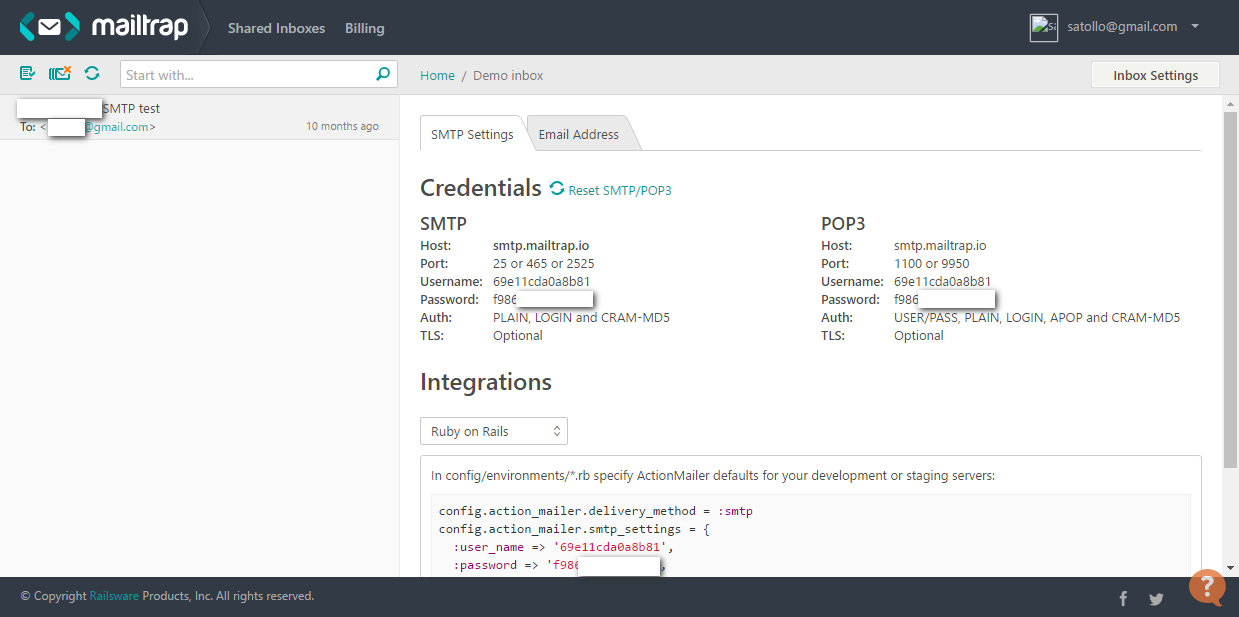Click Reset SMTP/POP3 link

click(x=620, y=190)
